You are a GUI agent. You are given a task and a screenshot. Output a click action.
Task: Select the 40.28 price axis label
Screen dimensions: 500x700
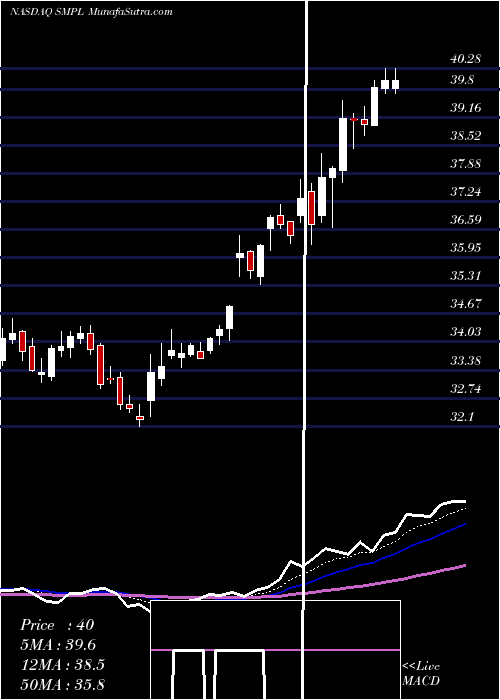tap(466, 59)
